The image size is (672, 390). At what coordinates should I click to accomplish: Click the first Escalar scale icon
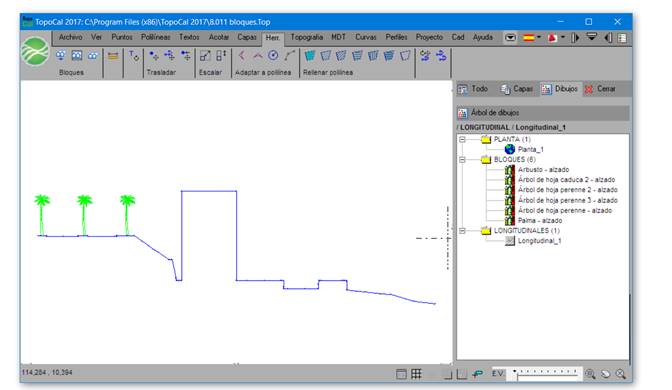click(x=205, y=55)
